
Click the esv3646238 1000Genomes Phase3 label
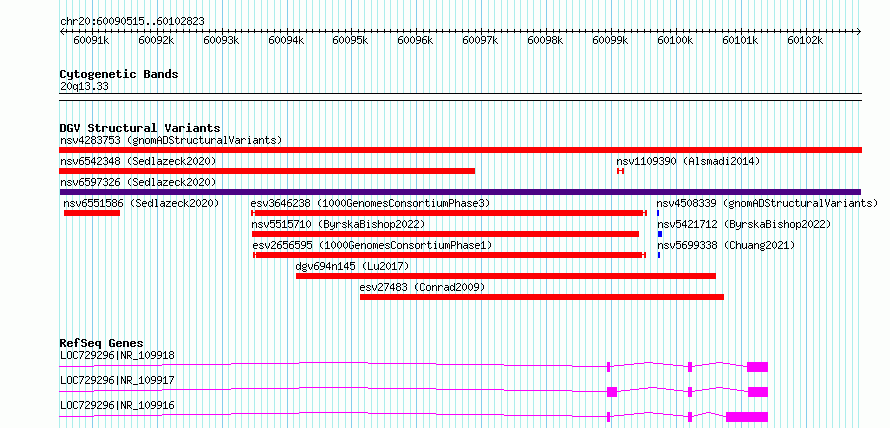(370, 203)
